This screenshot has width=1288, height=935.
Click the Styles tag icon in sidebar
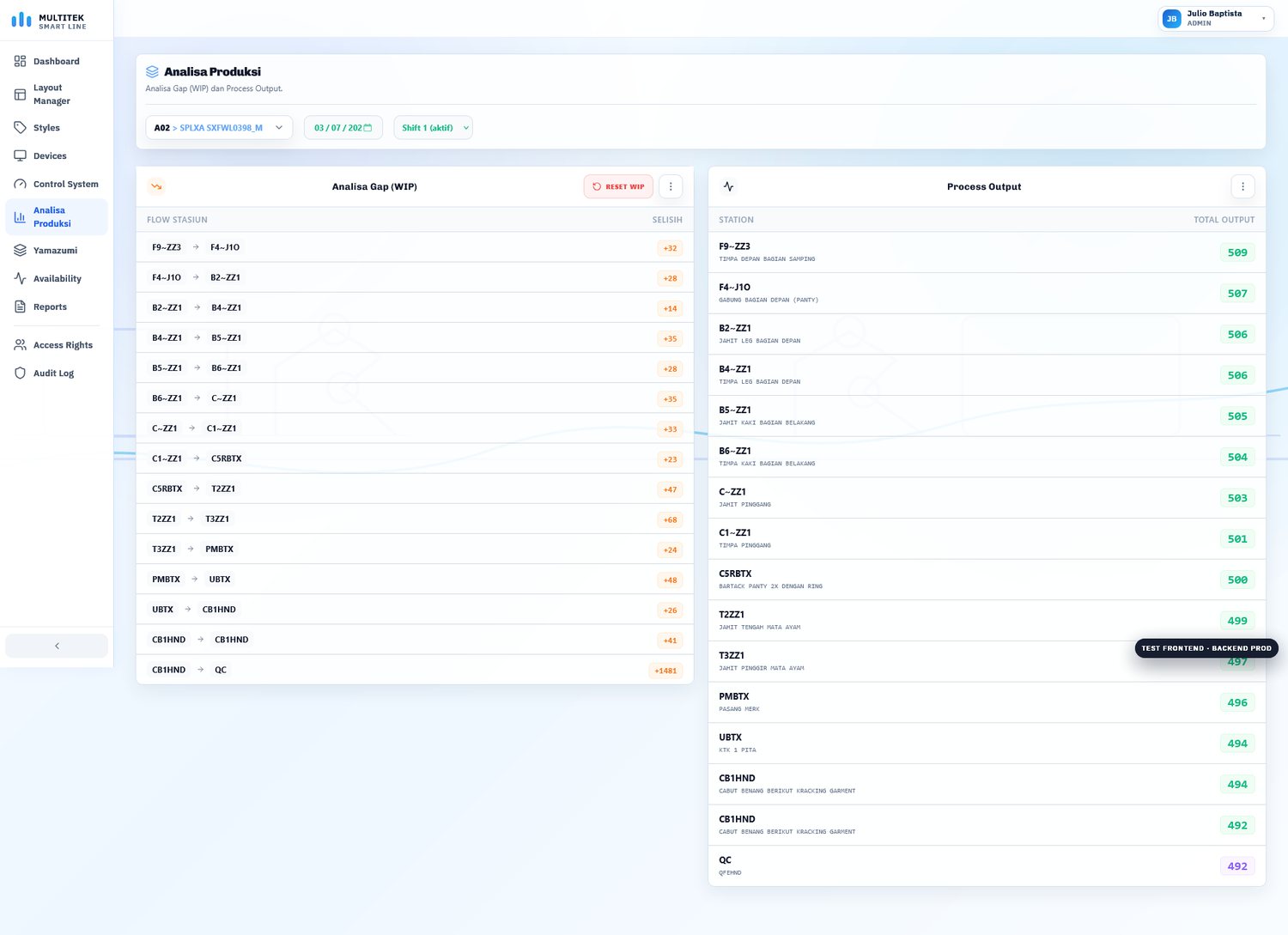point(20,127)
